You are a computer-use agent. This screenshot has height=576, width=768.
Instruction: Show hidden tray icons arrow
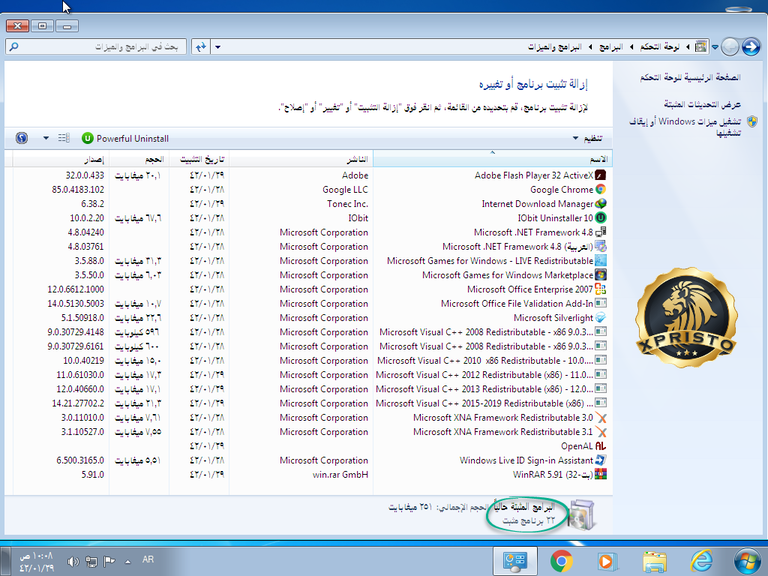pos(128,562)
